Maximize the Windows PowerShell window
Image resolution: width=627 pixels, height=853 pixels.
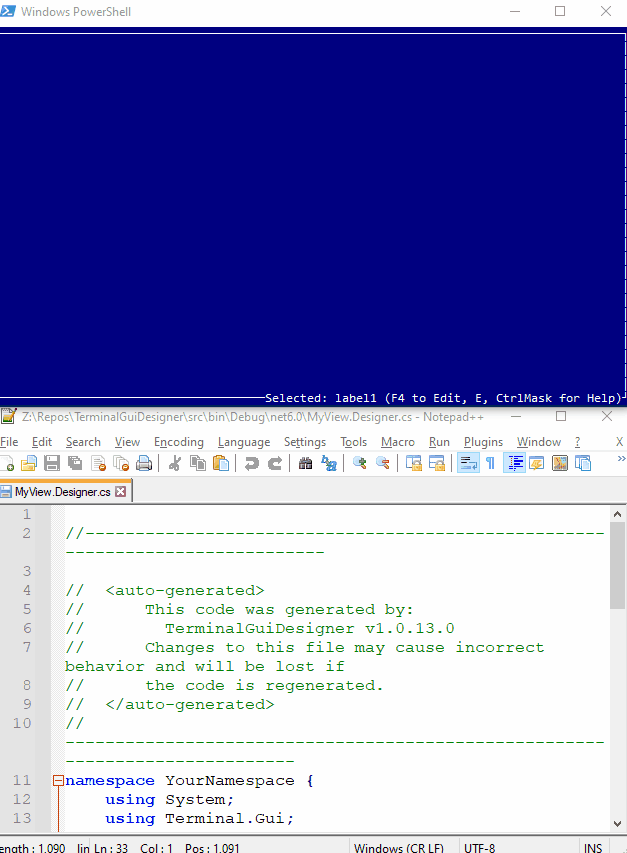560,11
